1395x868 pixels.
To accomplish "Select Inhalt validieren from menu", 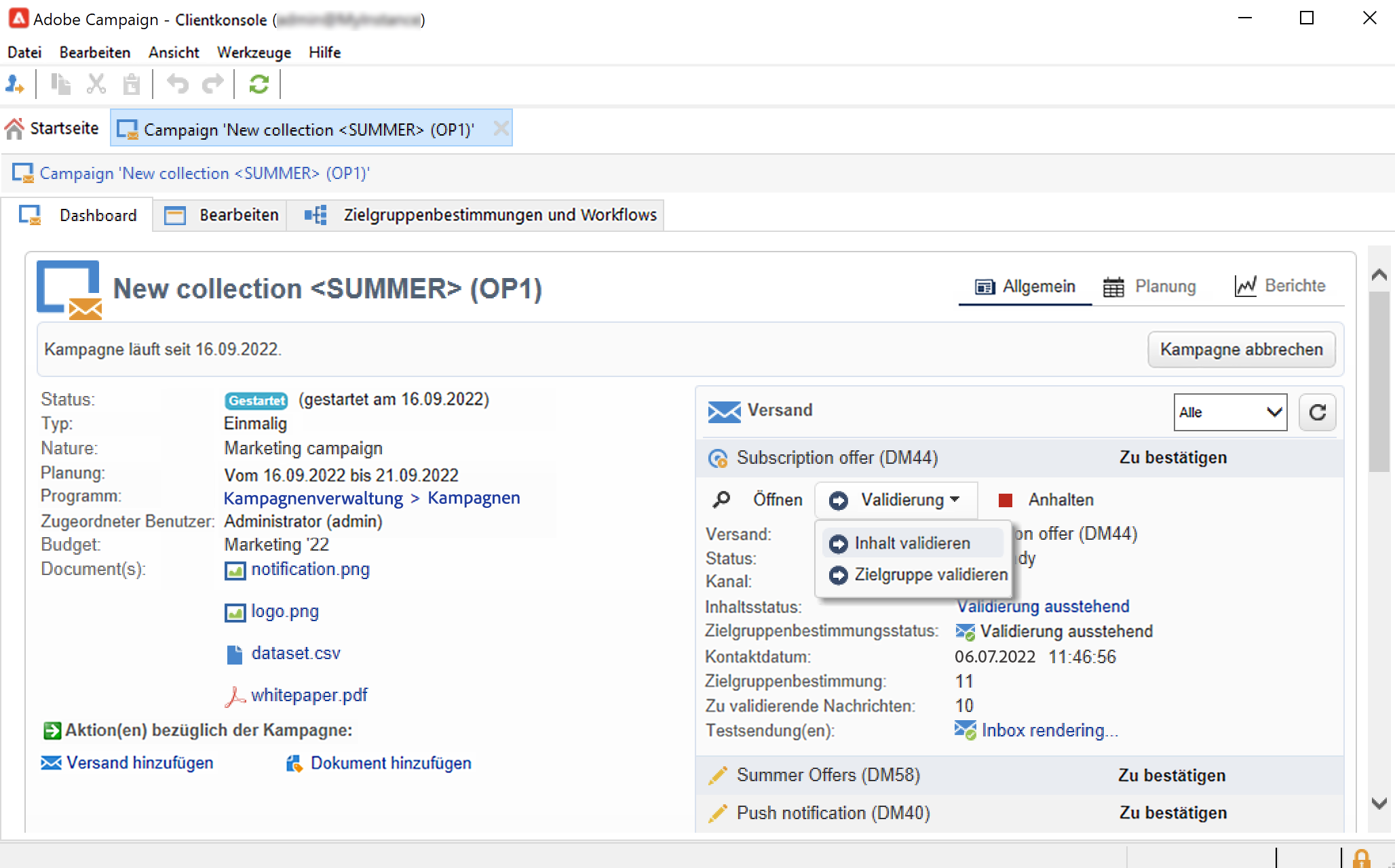I will 912,543.
